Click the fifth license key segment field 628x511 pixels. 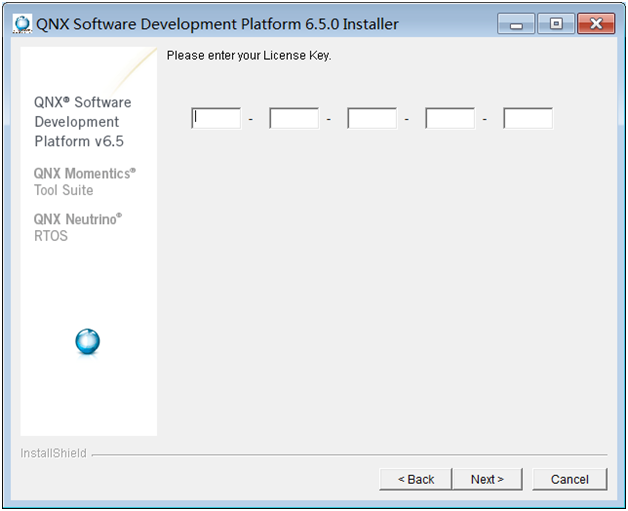(x=528, y=118)
